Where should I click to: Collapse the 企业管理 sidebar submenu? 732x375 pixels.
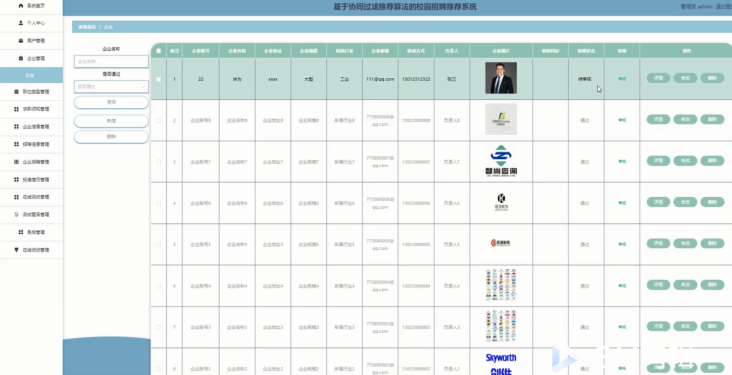coord(31,58)
